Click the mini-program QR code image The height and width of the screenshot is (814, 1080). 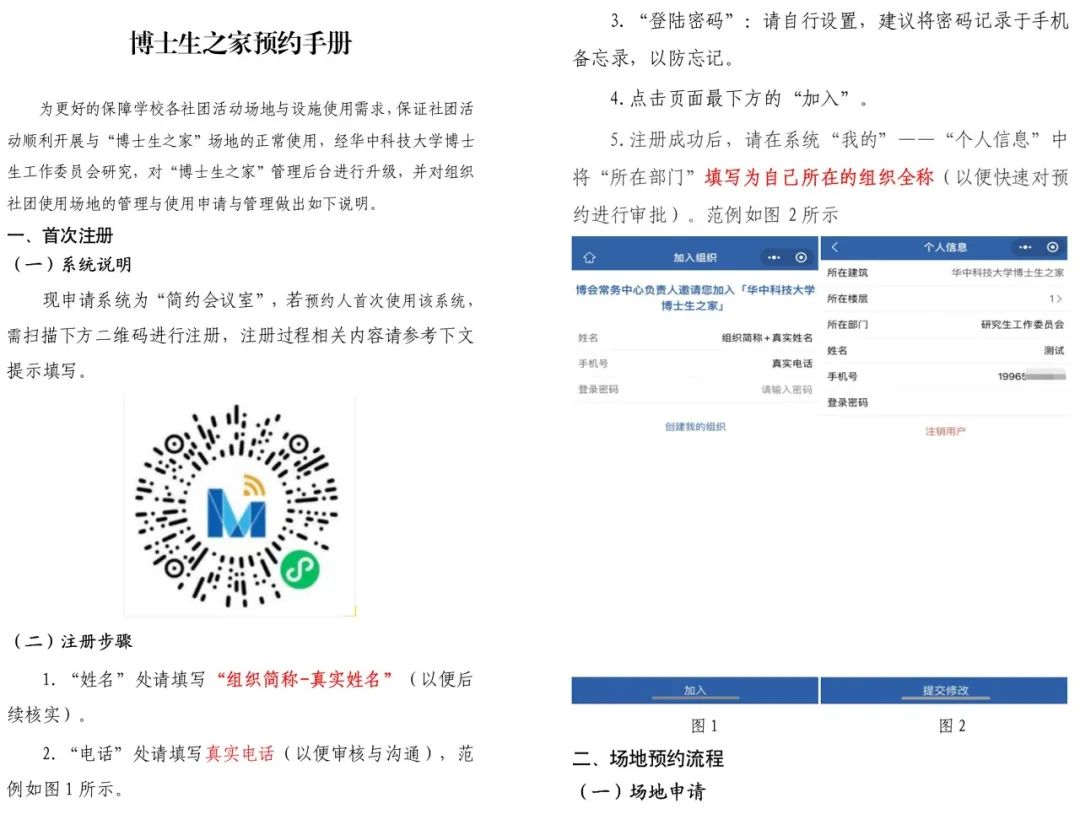tap(239, 505)
